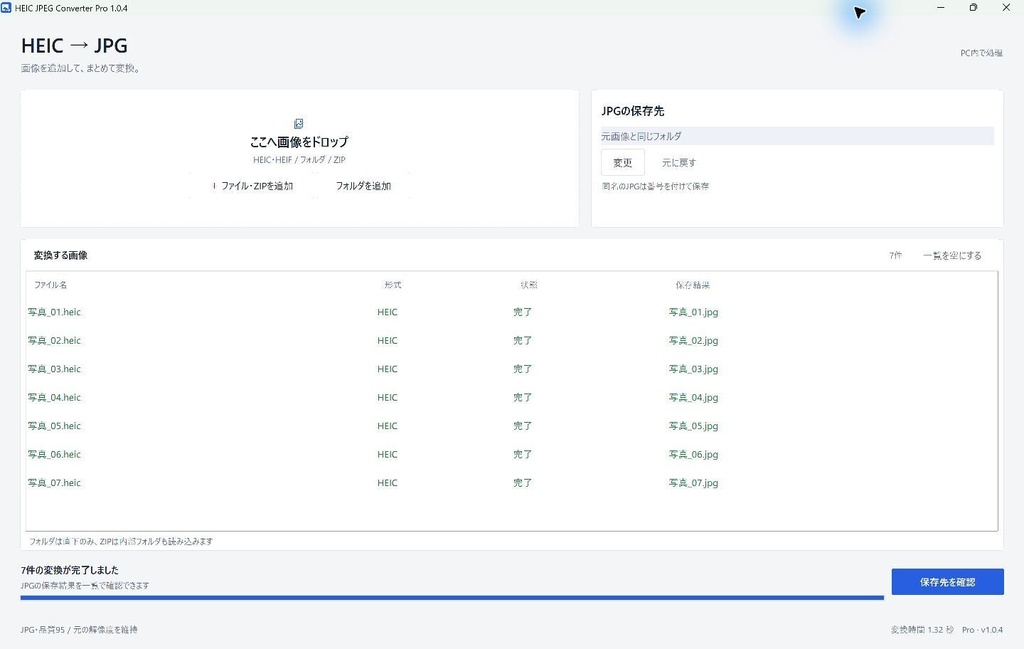
Task: Click the 7件 item count label
Action: click(x=895, y=255)
